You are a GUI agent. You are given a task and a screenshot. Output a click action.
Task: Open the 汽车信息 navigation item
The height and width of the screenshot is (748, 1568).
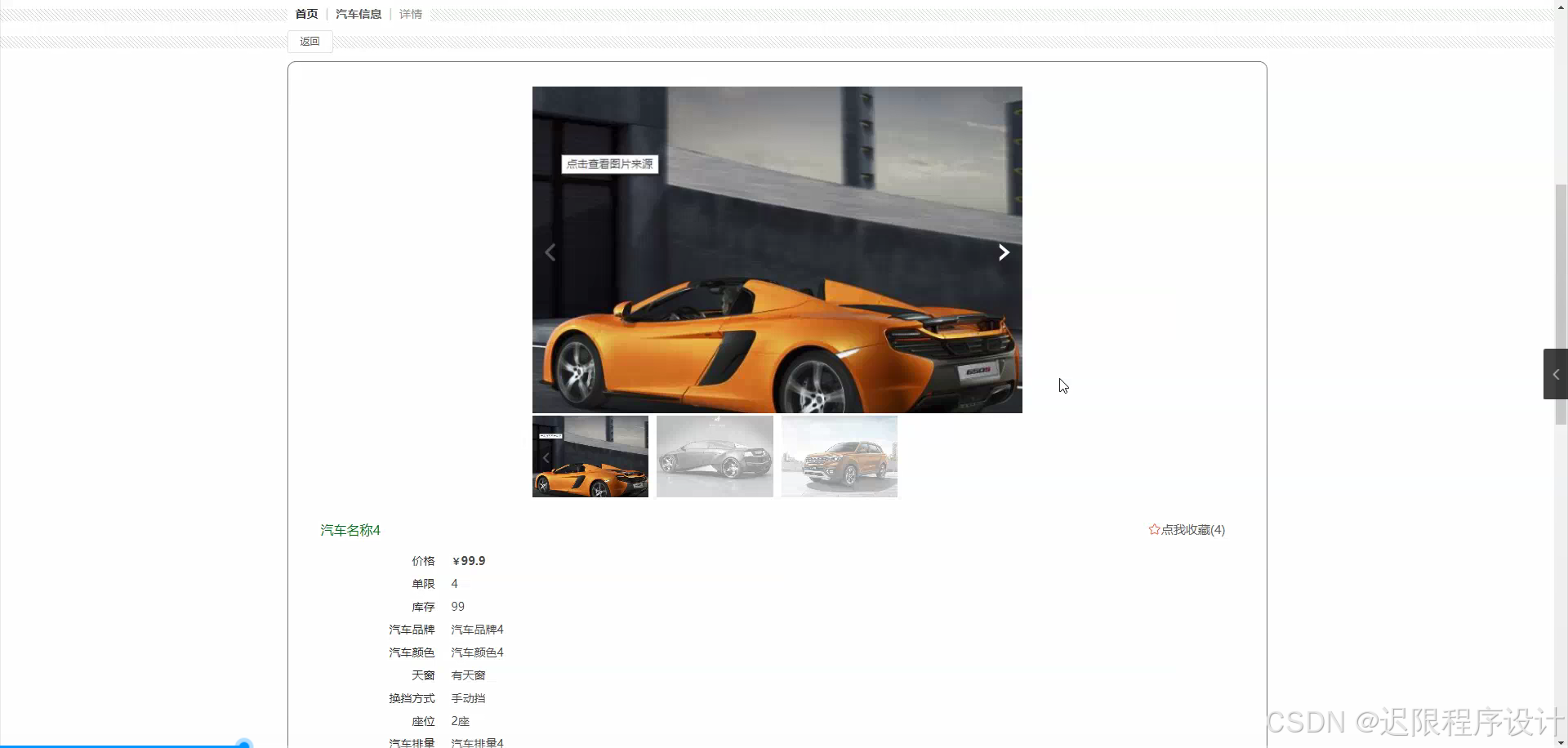pos(359,13)
